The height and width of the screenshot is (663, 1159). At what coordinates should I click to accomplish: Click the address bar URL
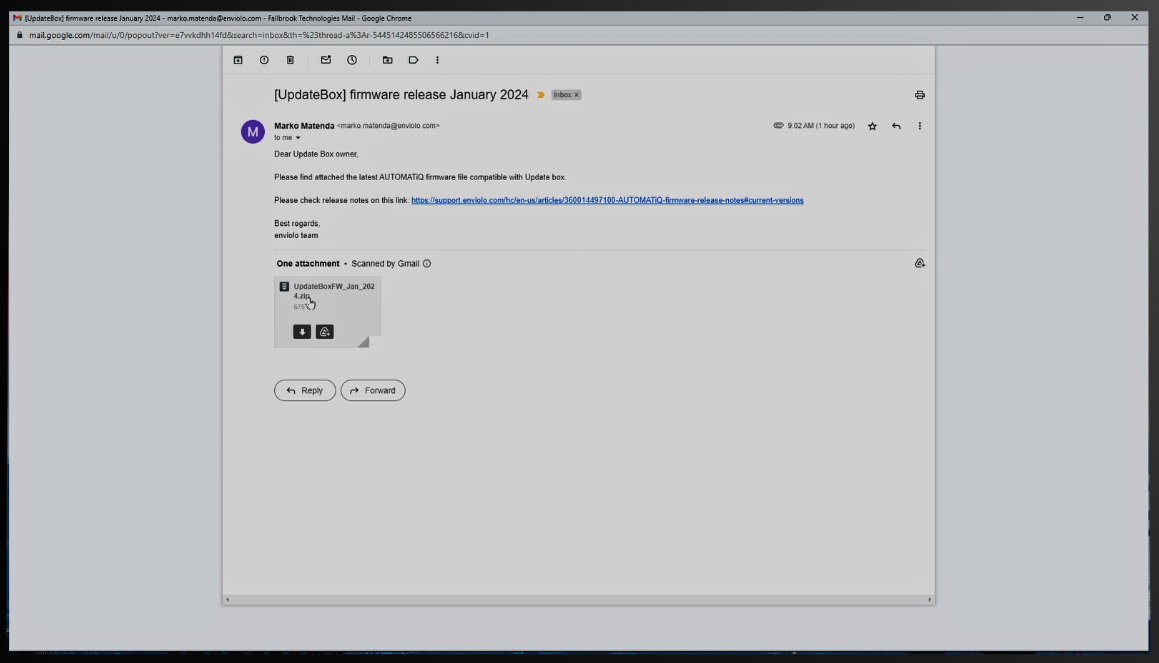(x=259, y=35)
